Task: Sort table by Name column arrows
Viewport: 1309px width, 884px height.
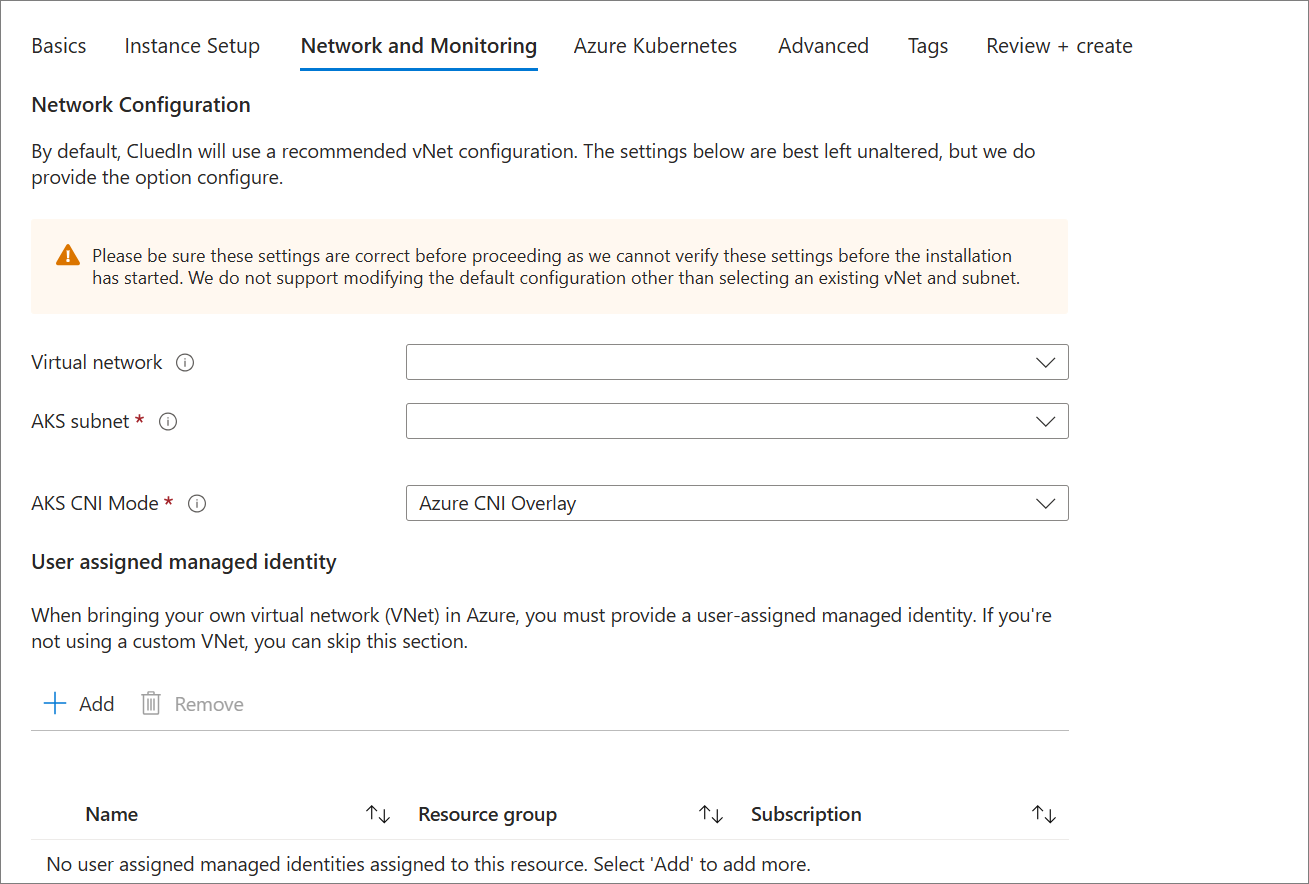Action: coord(378,815)
